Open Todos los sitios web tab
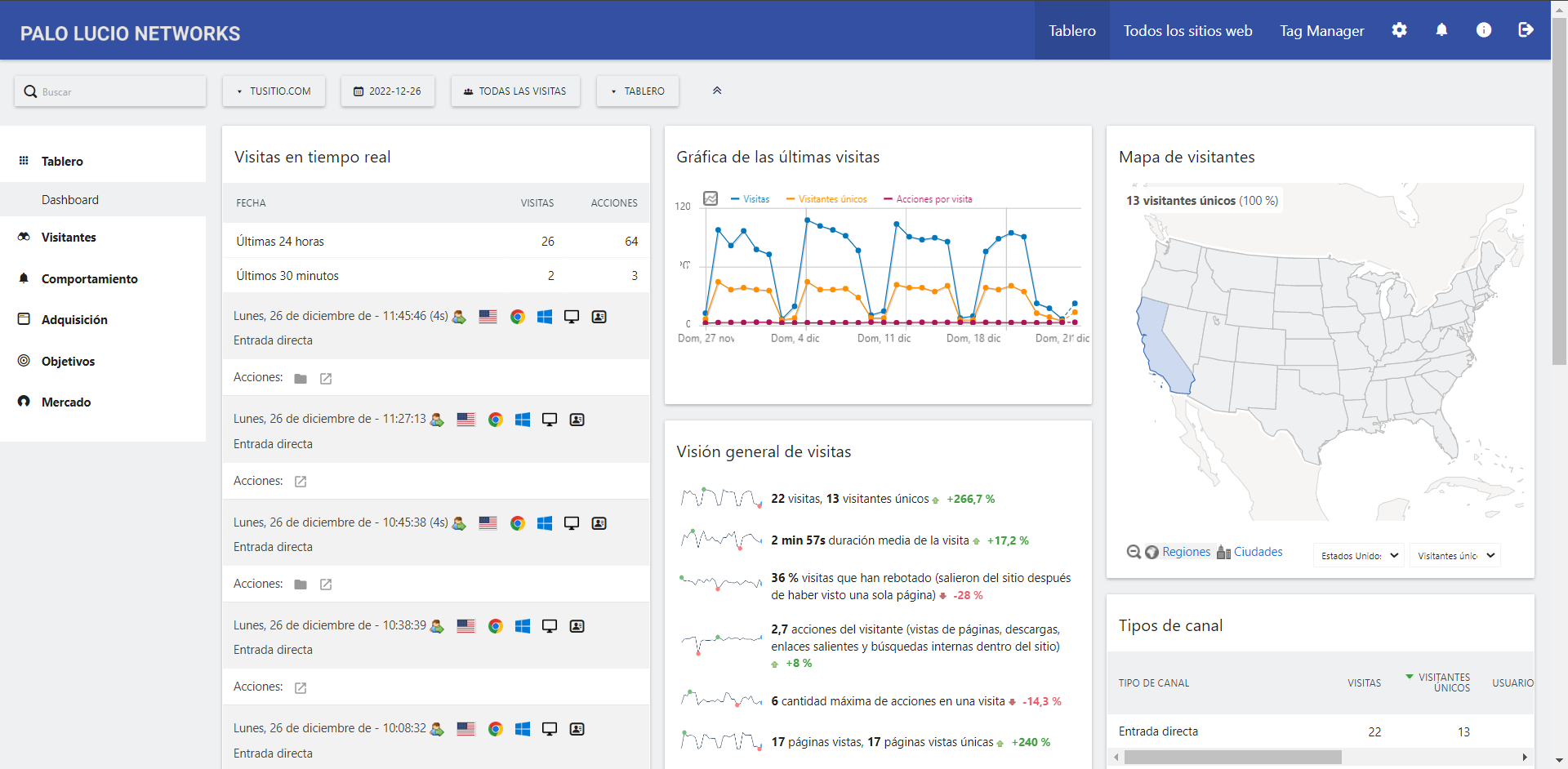The image size is (1568, 769). (x=1187, y=30)
